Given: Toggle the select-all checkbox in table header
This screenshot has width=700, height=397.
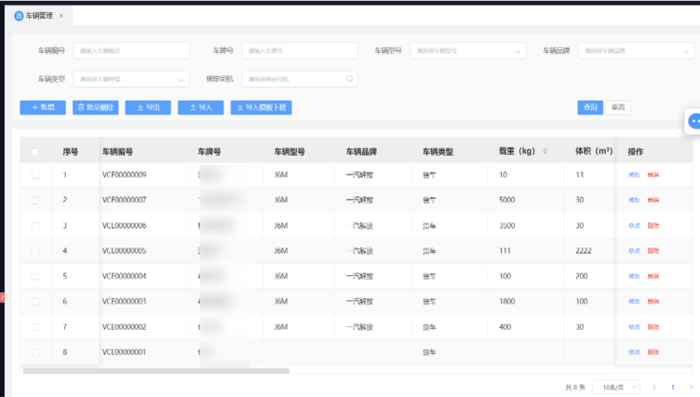Looking at the screenshot, I should tap(35, 152).
